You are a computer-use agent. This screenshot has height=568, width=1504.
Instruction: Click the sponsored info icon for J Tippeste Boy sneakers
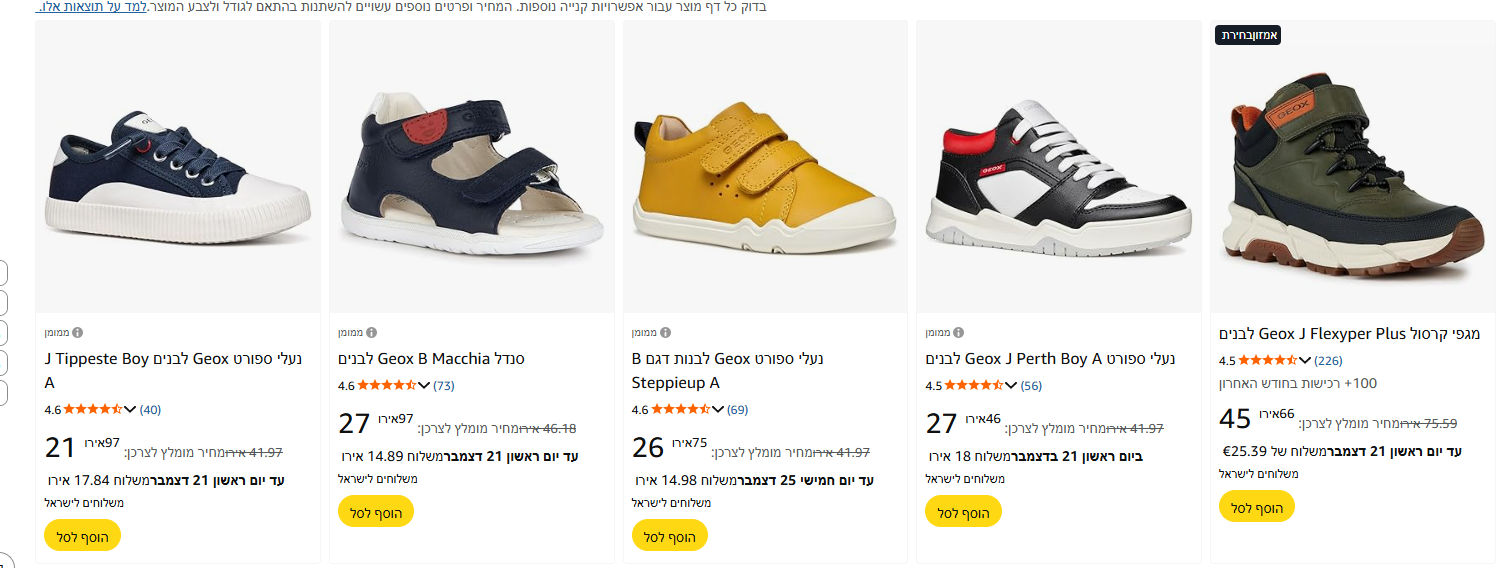pyautogui.click(x=77, y=332)
